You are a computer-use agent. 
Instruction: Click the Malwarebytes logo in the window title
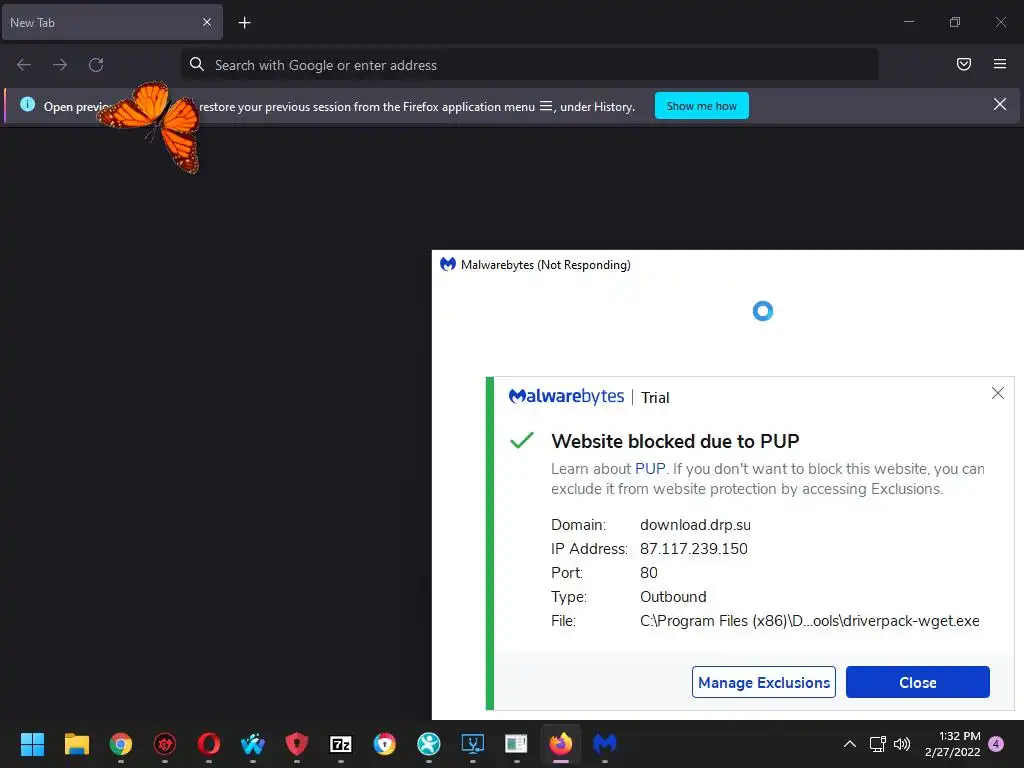point(447,264)
